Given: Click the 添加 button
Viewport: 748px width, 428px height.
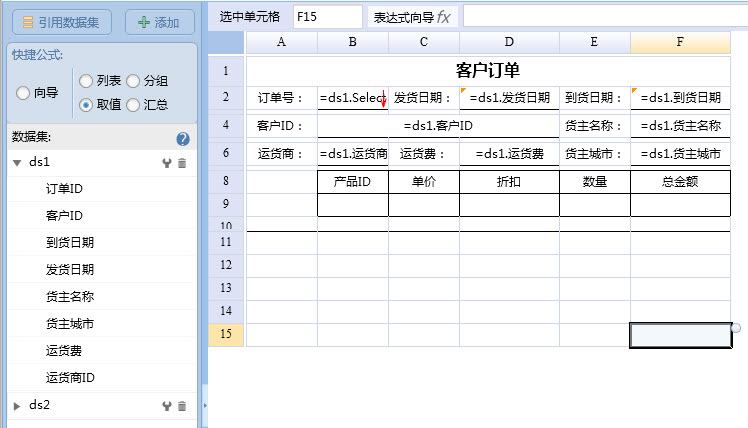Looking at the screenshot, I should tap(159, 22).
